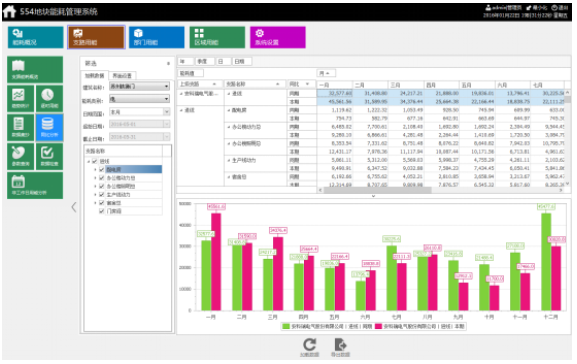
Task: Open the 本月 date range dropdown
Action: click(139, 112)
